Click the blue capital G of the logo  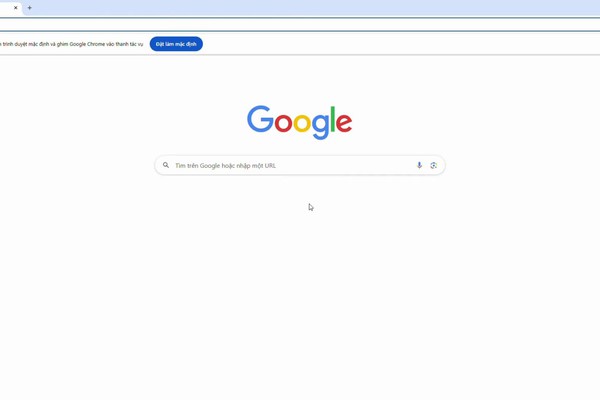pos(260,119)
